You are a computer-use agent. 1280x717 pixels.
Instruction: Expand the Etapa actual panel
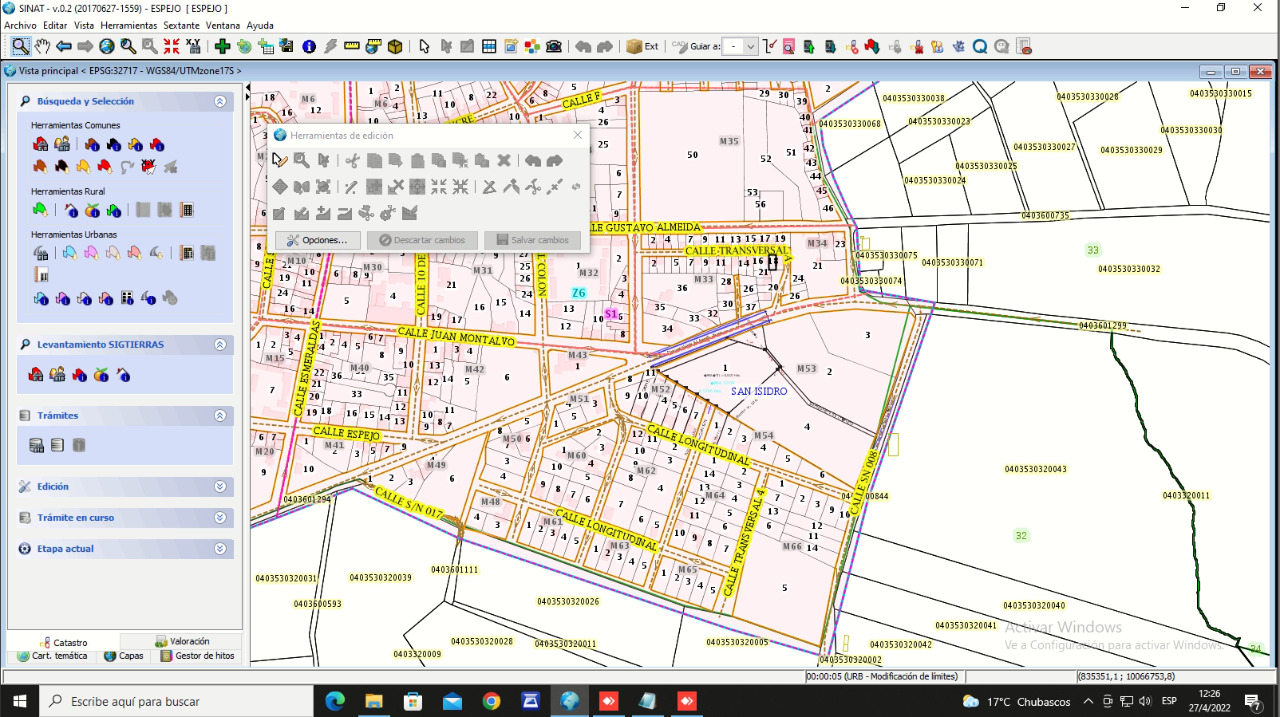pyautogui.click(x=220, y=549)
